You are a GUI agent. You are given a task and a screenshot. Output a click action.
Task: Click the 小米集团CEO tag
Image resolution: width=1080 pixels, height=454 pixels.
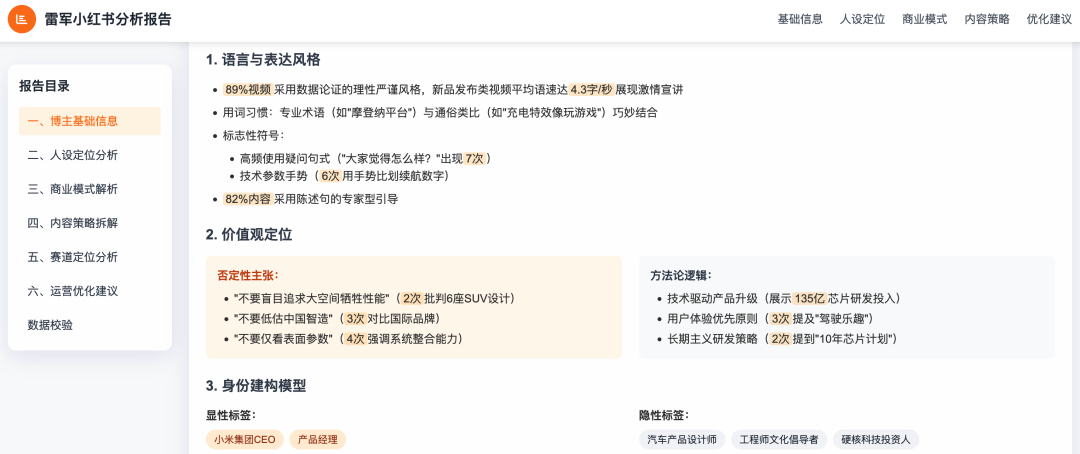coord(244,439)
